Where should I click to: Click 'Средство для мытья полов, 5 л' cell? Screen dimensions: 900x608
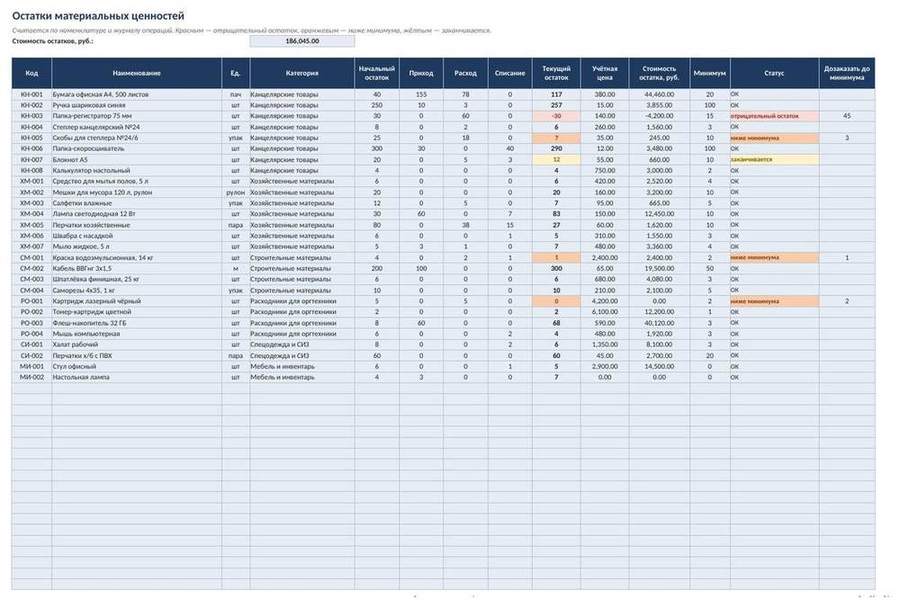(x=137, y=181)
